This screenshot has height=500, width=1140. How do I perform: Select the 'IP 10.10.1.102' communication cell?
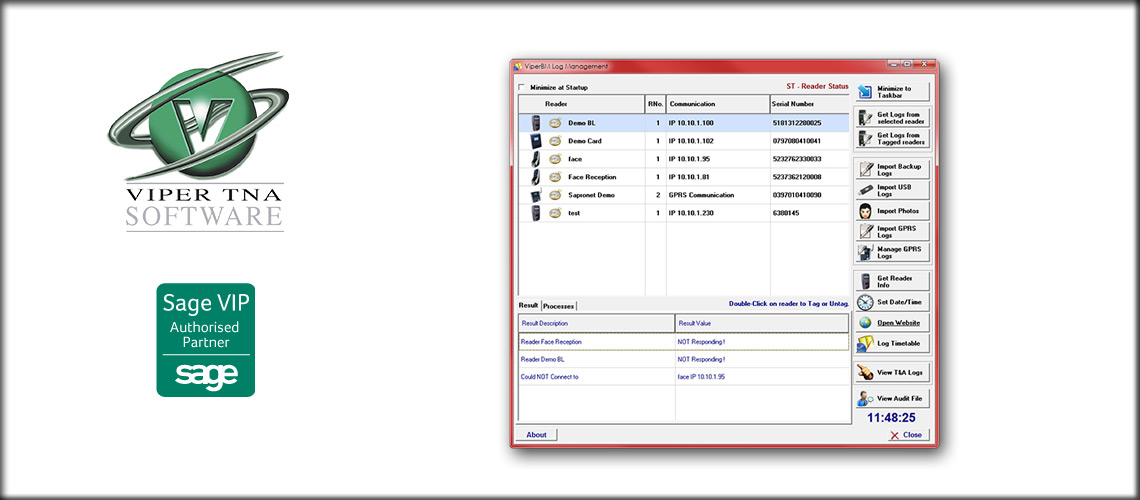(x=718, y=141)
